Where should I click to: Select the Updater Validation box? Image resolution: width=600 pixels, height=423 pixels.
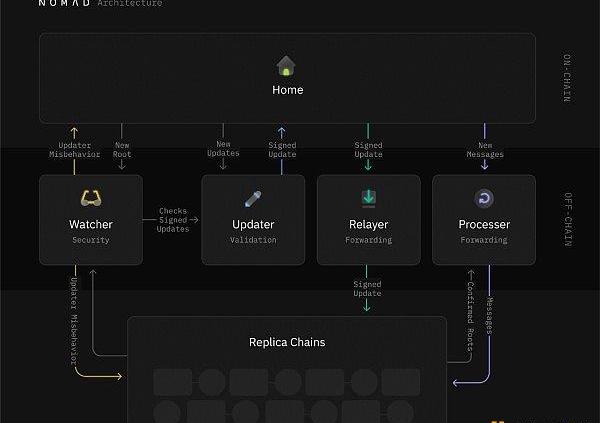pos(252,220)
